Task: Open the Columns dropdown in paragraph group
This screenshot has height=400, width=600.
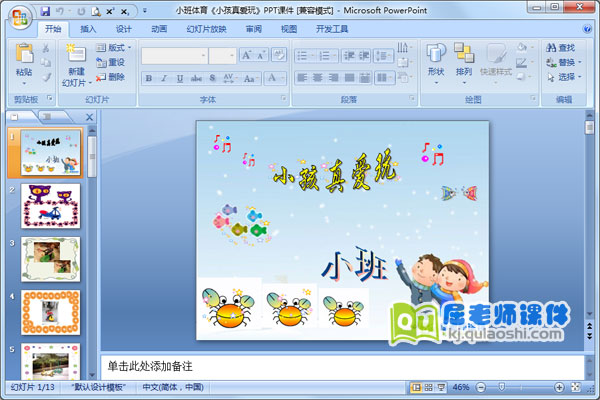Action: 384,78
